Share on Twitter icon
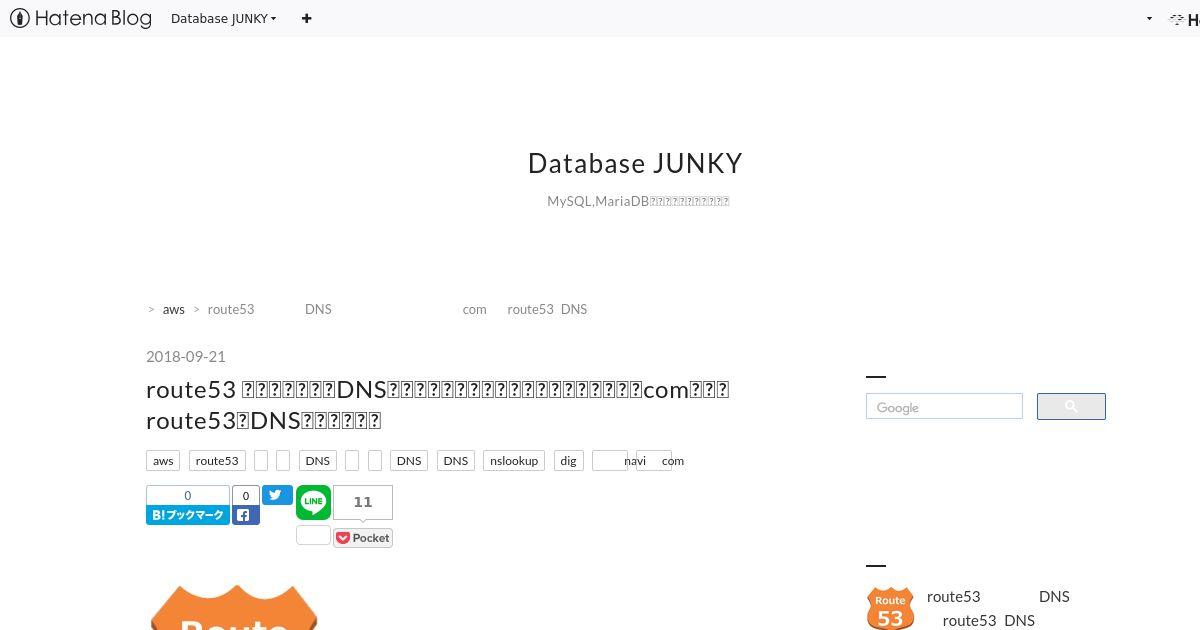The width and height of the screenshot is (1200, 630). coord(277,495)
